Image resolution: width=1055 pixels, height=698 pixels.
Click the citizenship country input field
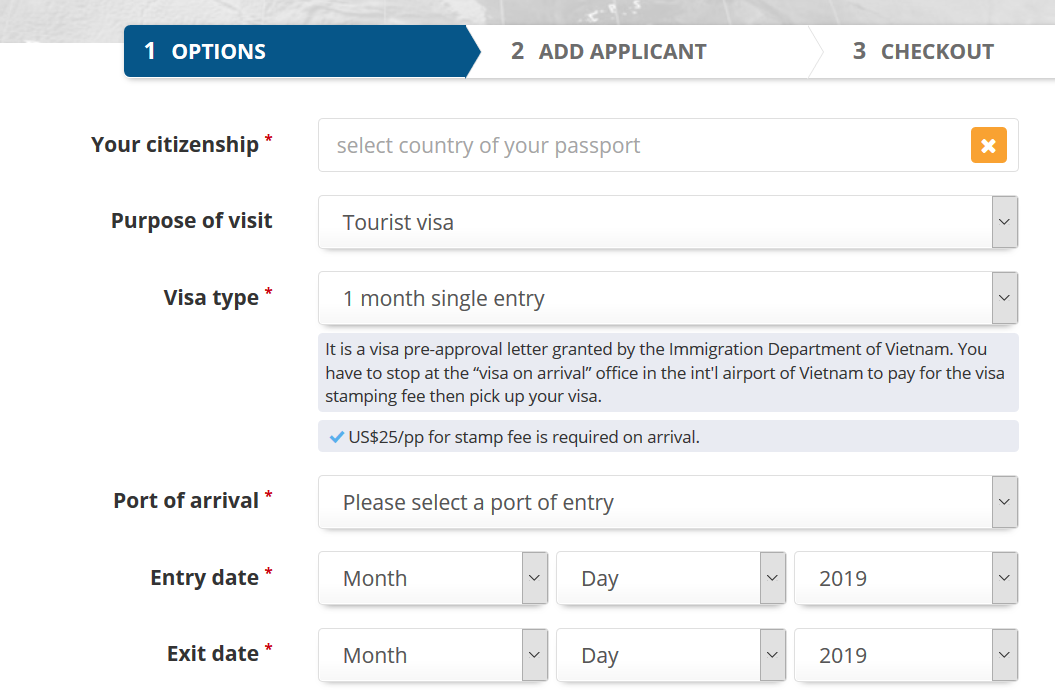coord(640,146)
